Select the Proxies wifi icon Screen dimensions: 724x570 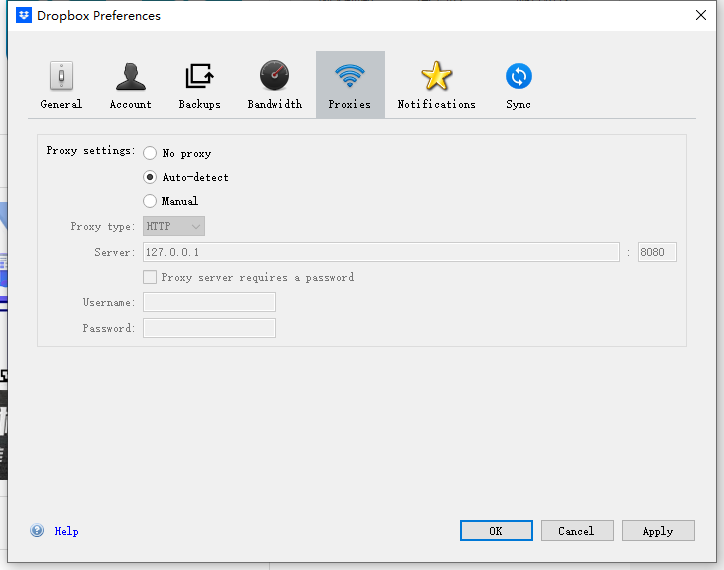point(350,76)
